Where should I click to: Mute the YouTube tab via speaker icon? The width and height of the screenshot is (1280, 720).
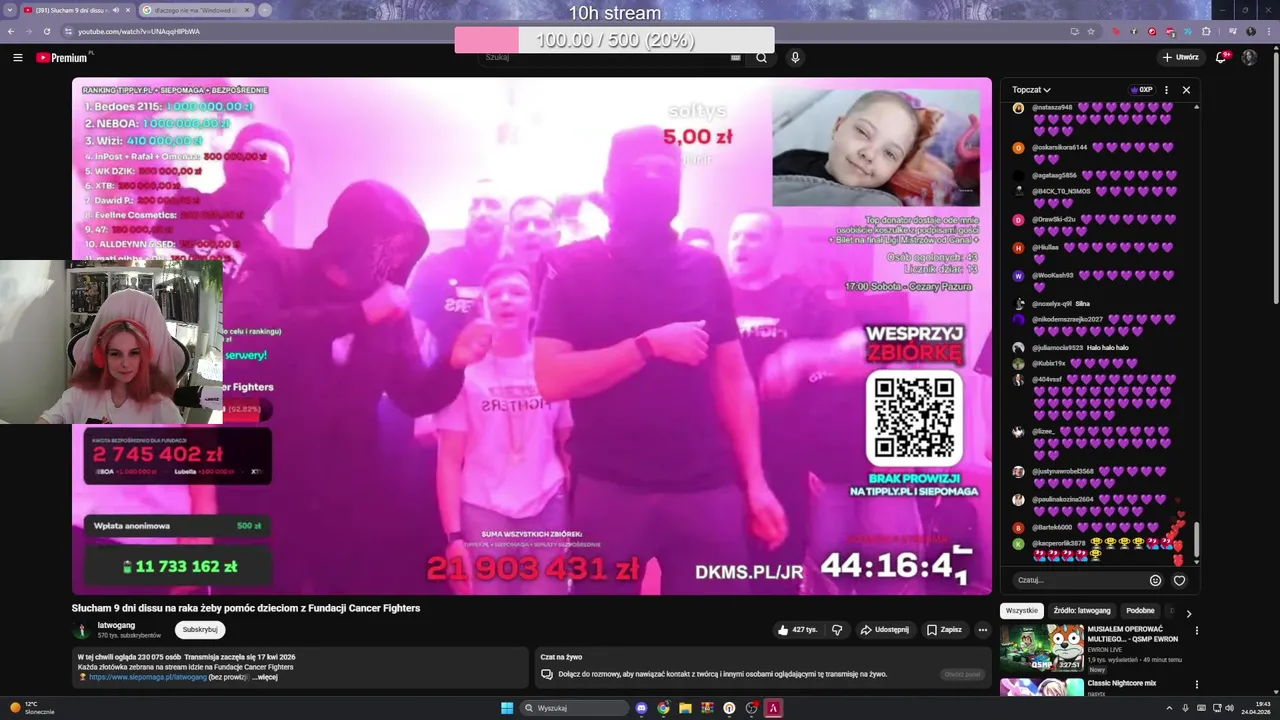click(x=116, y=10)
